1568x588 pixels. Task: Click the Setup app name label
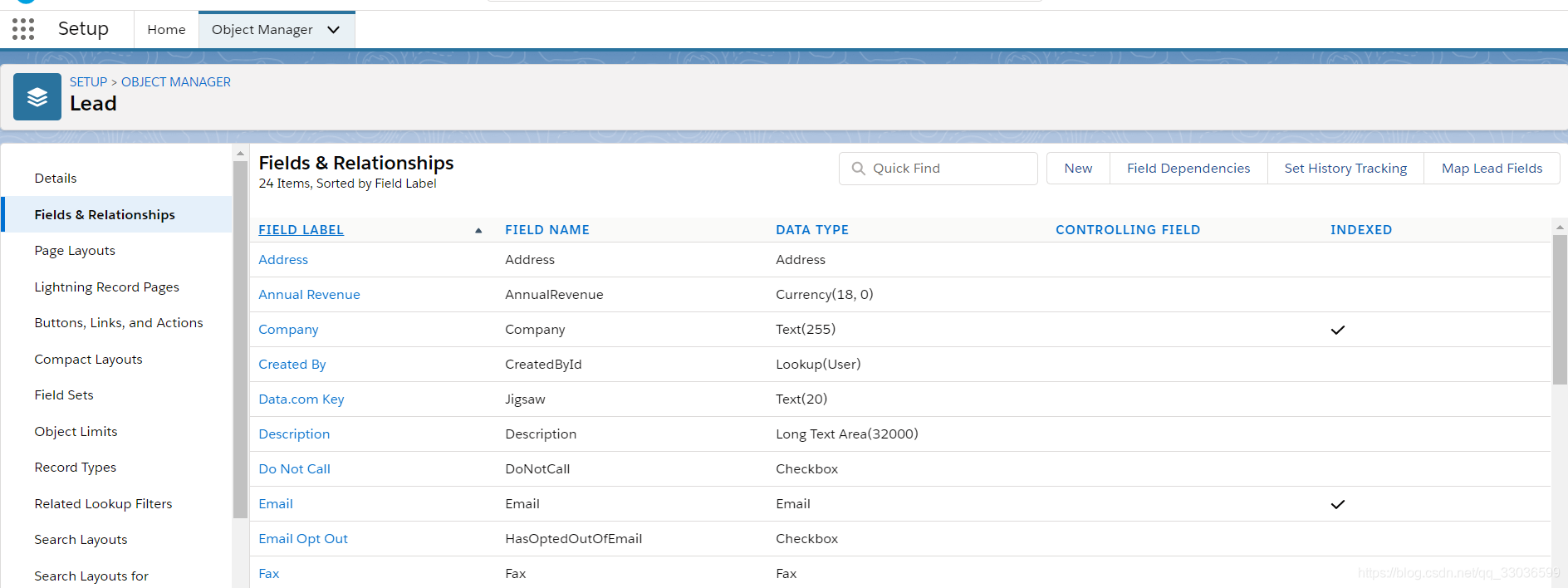[83, 29]
